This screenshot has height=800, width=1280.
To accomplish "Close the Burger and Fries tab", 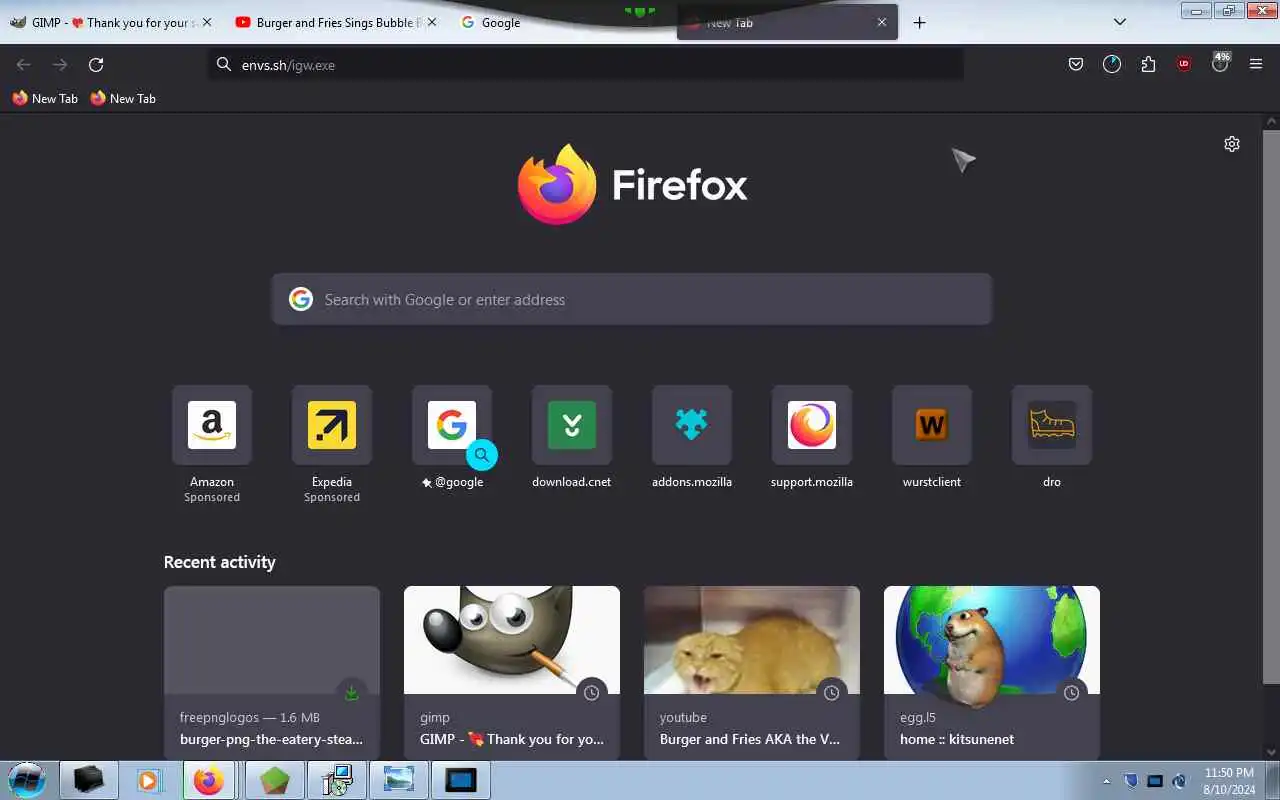I will (431, 22).
